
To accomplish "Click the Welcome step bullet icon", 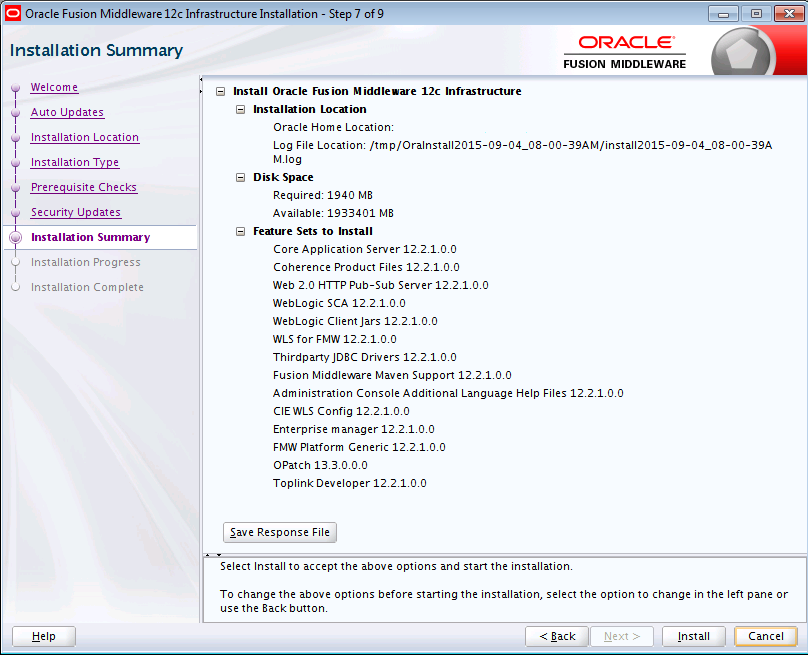I will click(15, 88).
